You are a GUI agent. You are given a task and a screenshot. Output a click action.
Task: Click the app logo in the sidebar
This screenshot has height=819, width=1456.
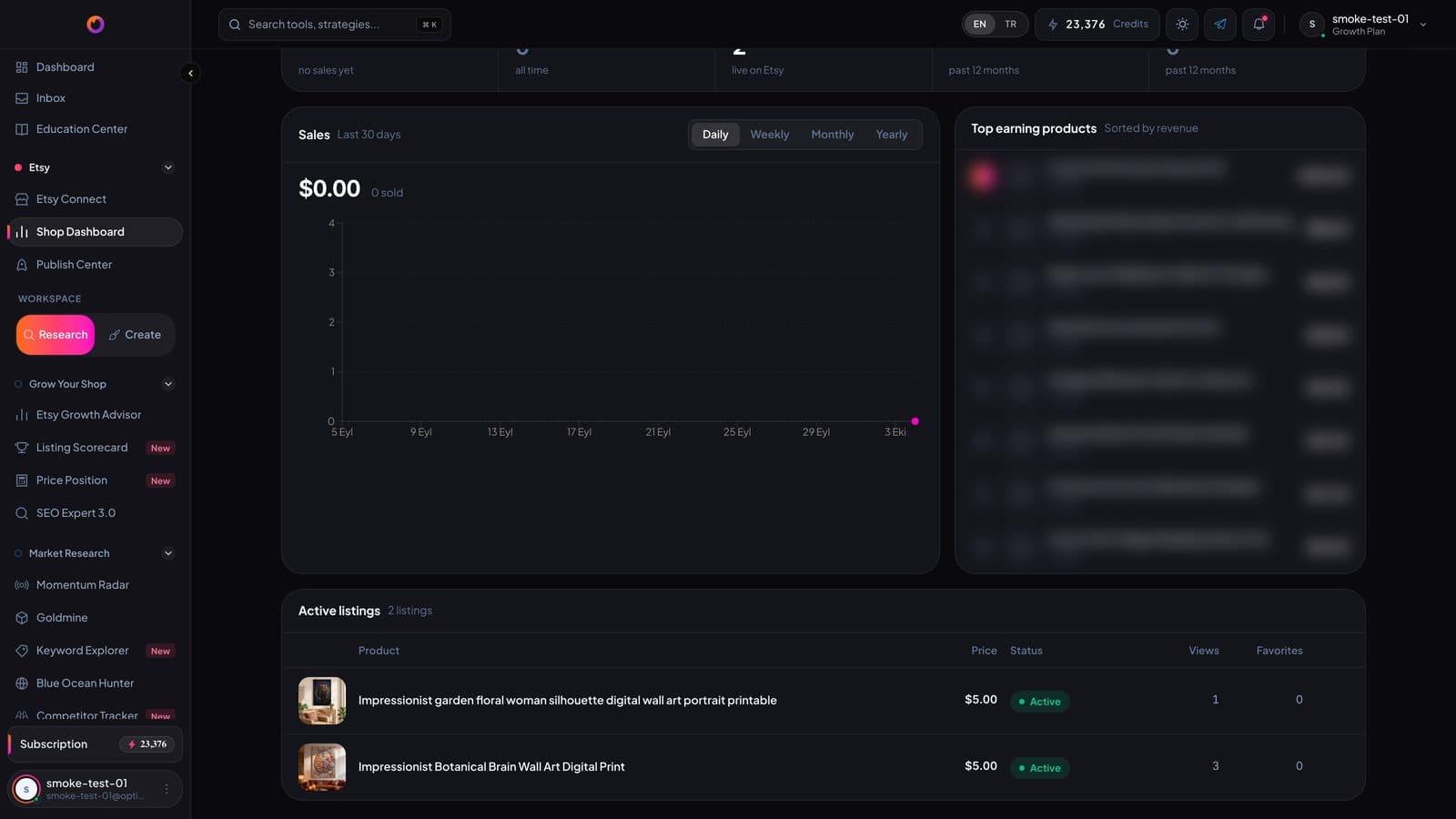(96, 25)
